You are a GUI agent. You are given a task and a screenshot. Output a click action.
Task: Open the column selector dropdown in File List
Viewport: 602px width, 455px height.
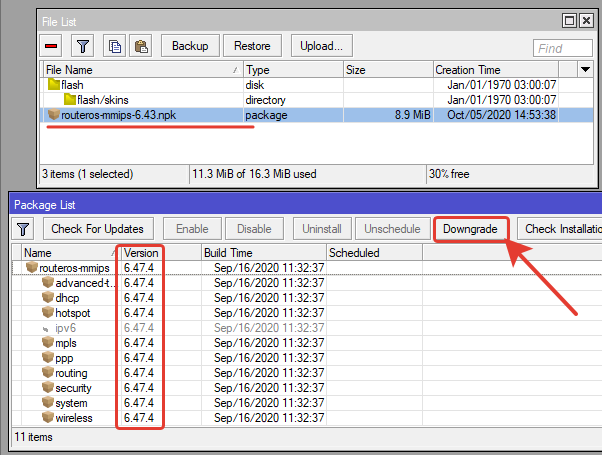585,69
